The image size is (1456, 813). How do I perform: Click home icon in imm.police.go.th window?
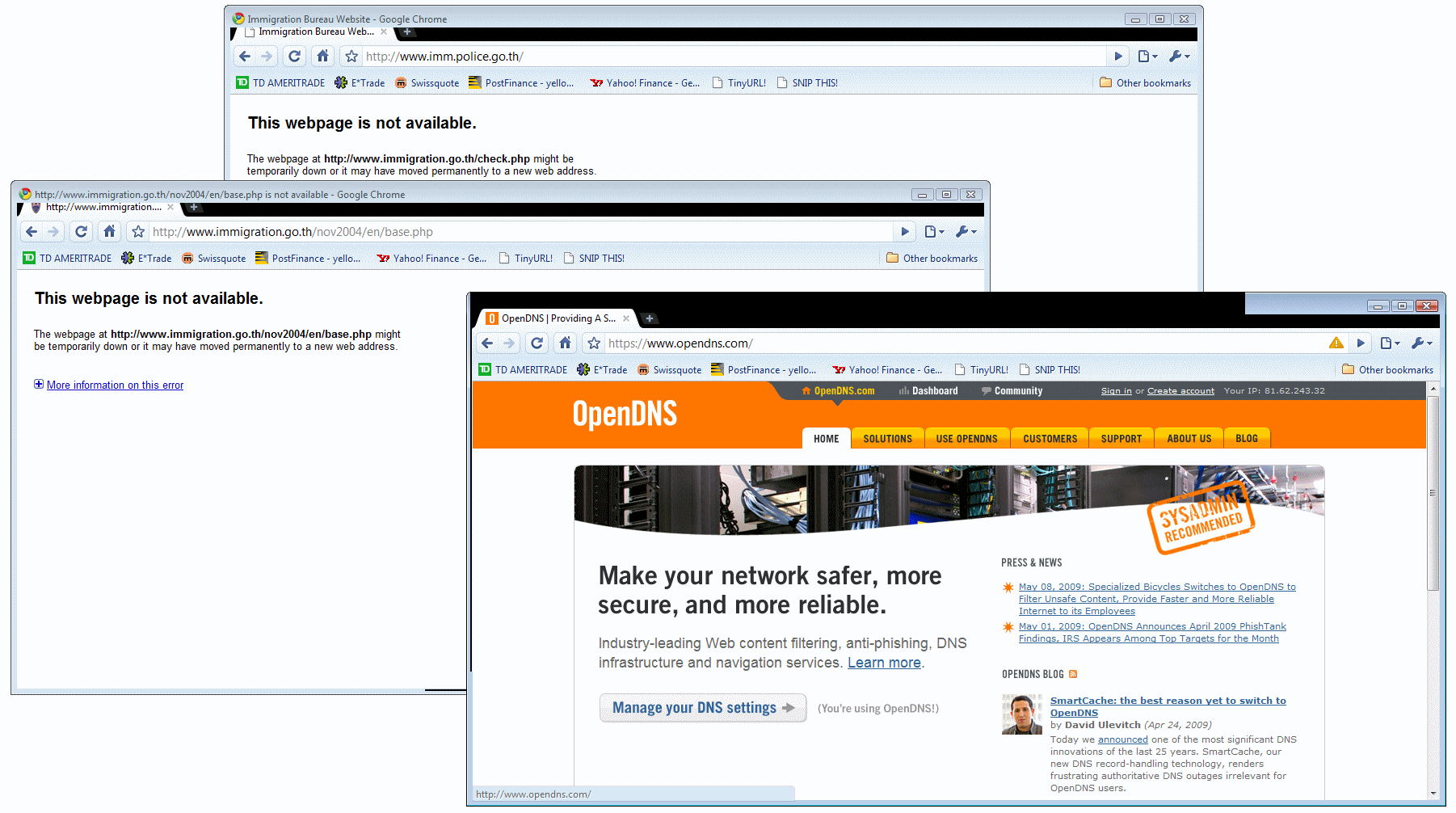pos(323,57)
